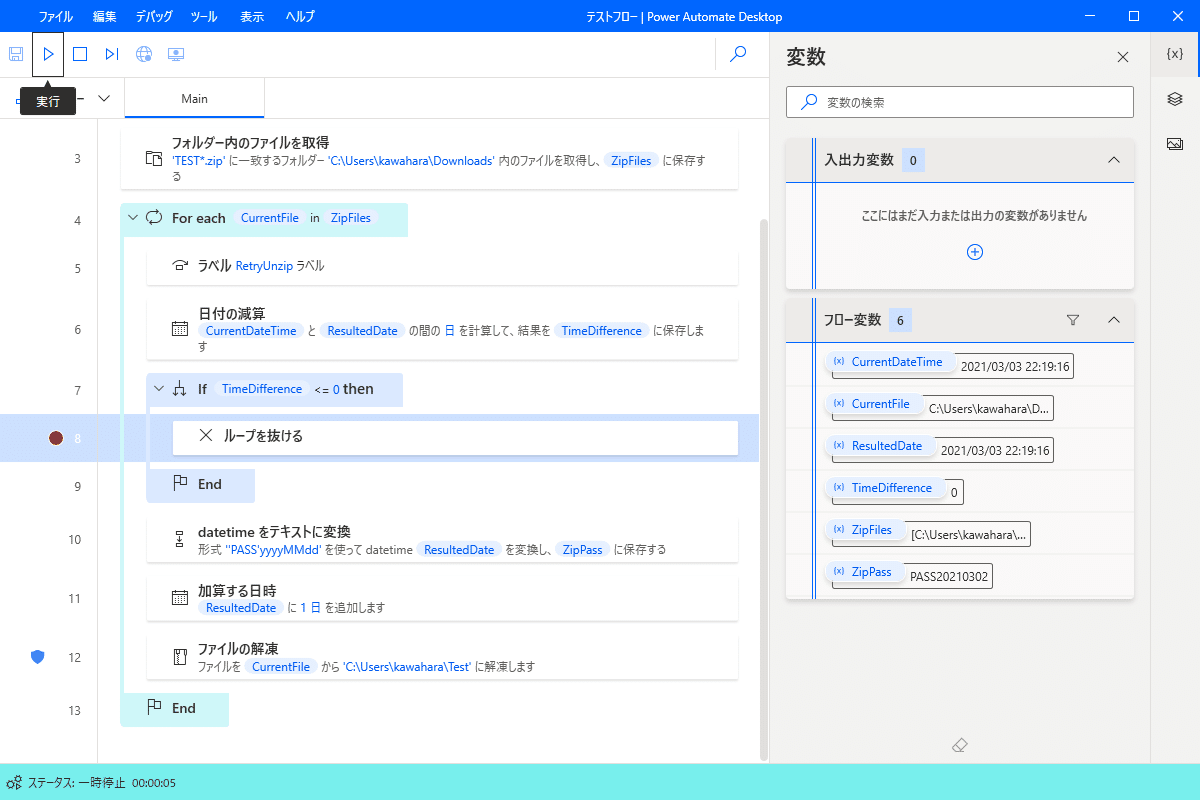This screenshot has width=1200, height=800.
Task: Collapse the 入出力変数 section
Action: tap(1113, 160)
